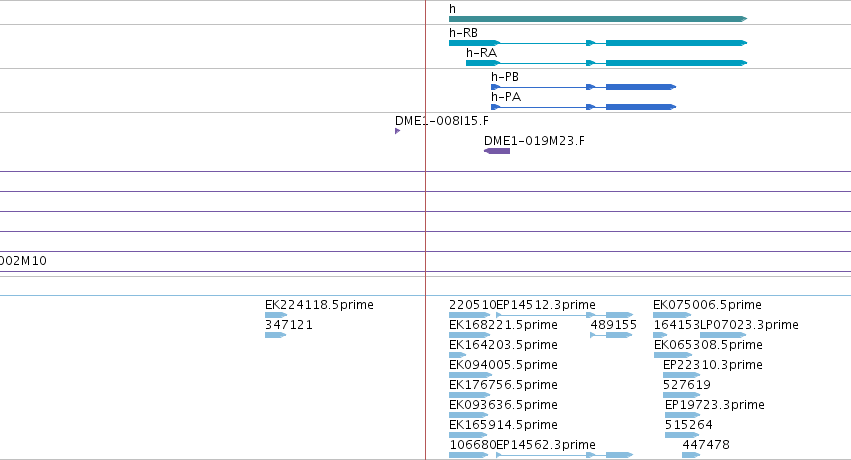Select the 220510 EST label

(472, 305)
